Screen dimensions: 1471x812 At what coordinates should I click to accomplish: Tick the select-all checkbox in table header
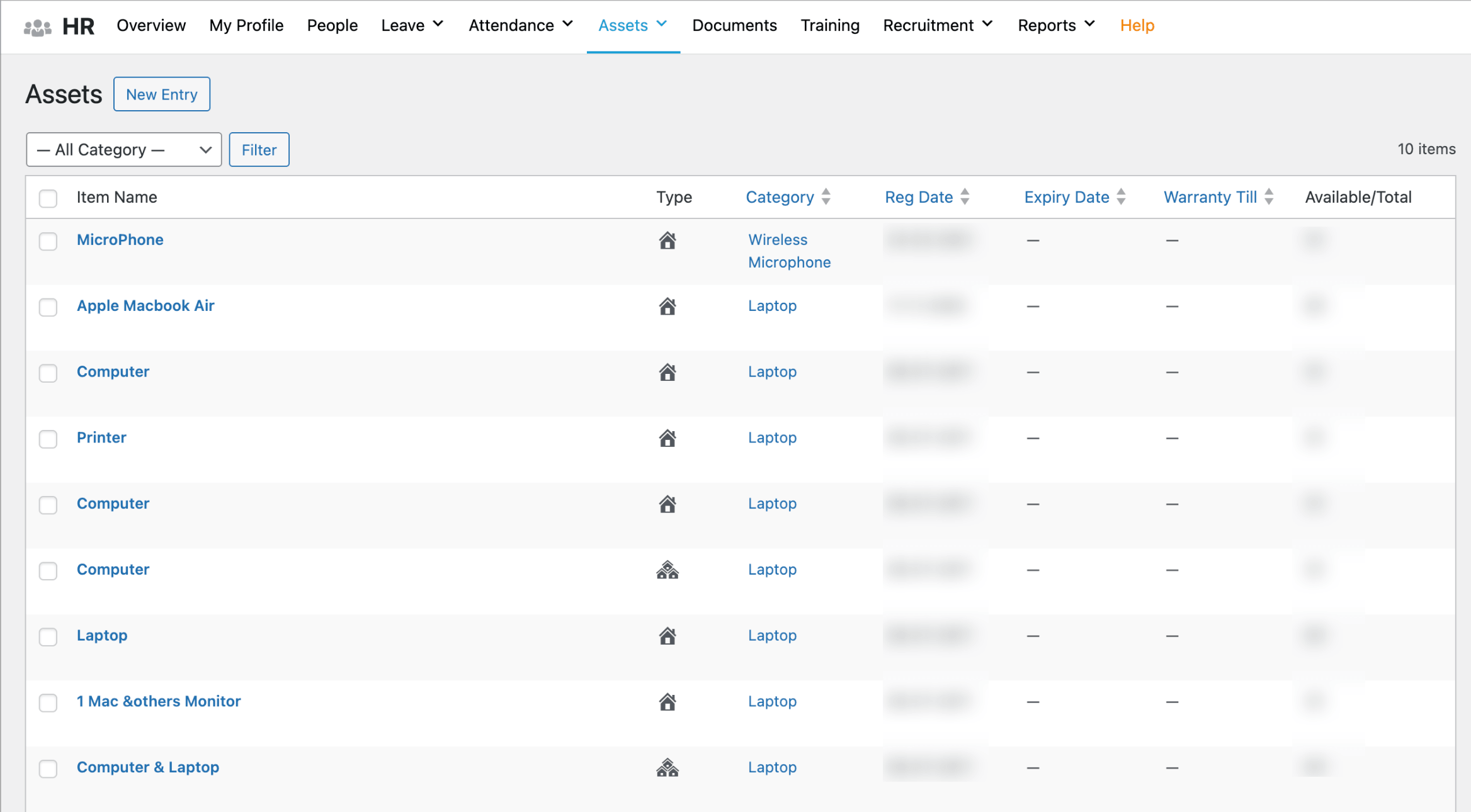click(48, 198)
